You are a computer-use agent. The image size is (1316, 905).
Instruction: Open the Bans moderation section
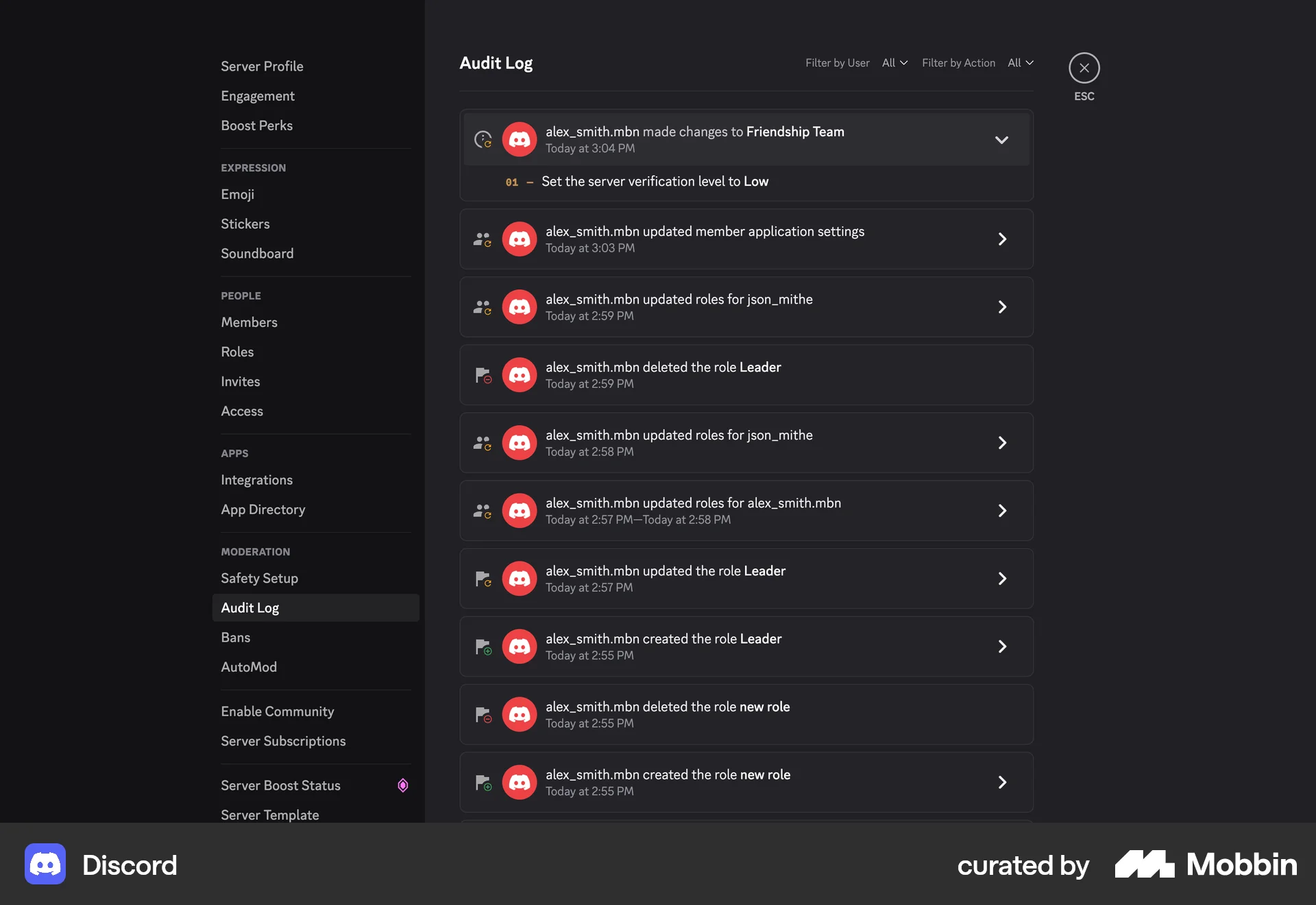pyautogui.click(x=235, y=637)
